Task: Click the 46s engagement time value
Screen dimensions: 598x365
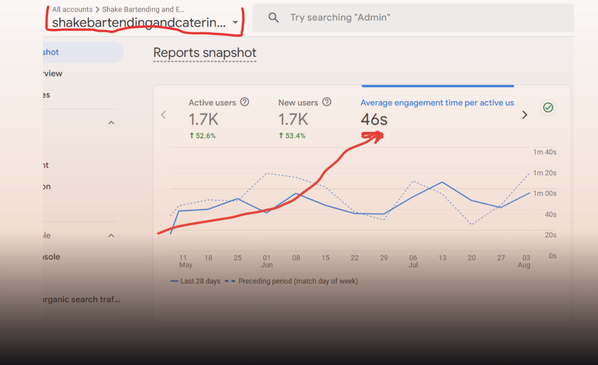Action: click(374, 120)
